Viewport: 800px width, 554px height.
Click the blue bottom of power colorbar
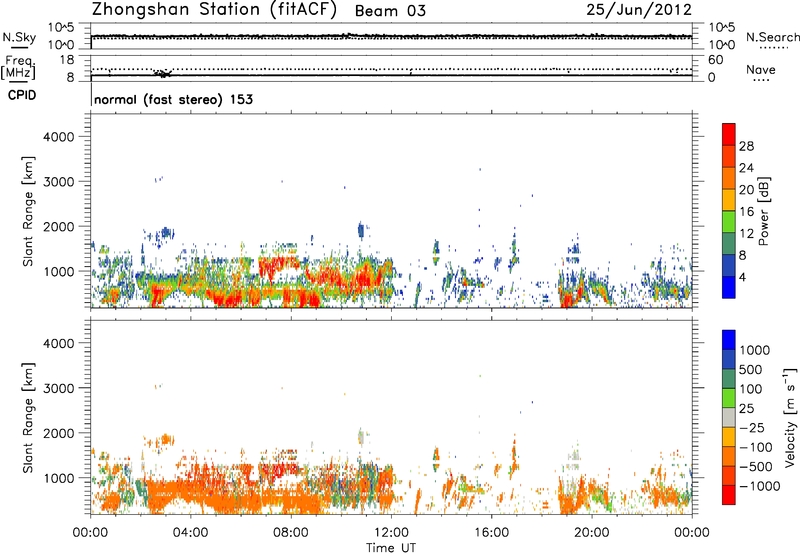coord(729,287)
